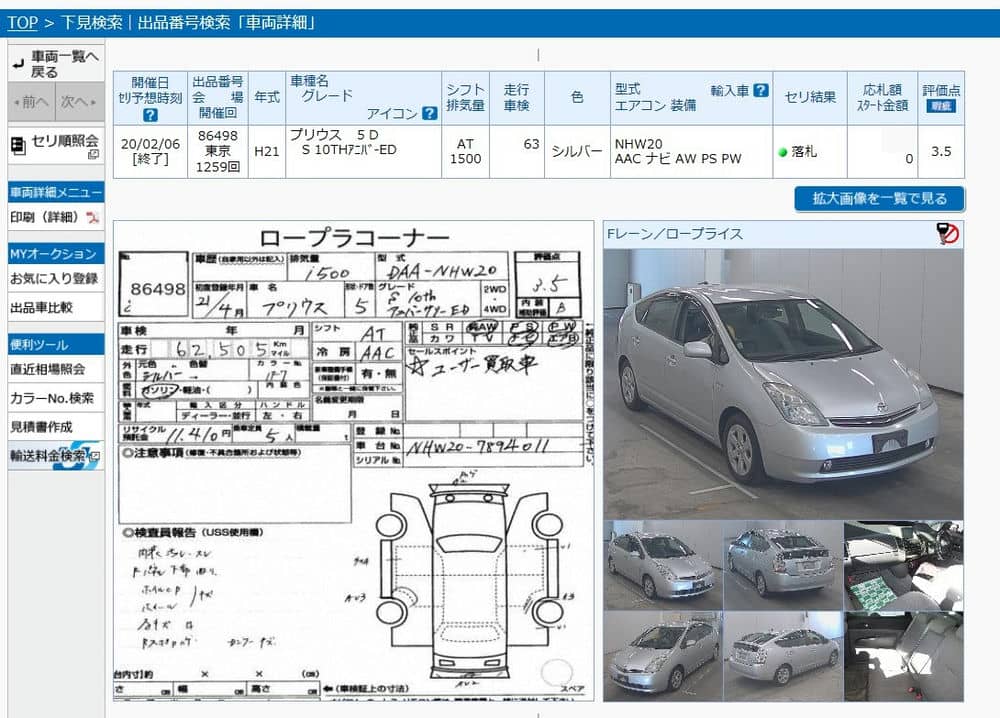This screenshot has width=1000, height=718.
Task: Open the TOP breadcrumb link
Action: pyautogui.click(x=22, y=22)
